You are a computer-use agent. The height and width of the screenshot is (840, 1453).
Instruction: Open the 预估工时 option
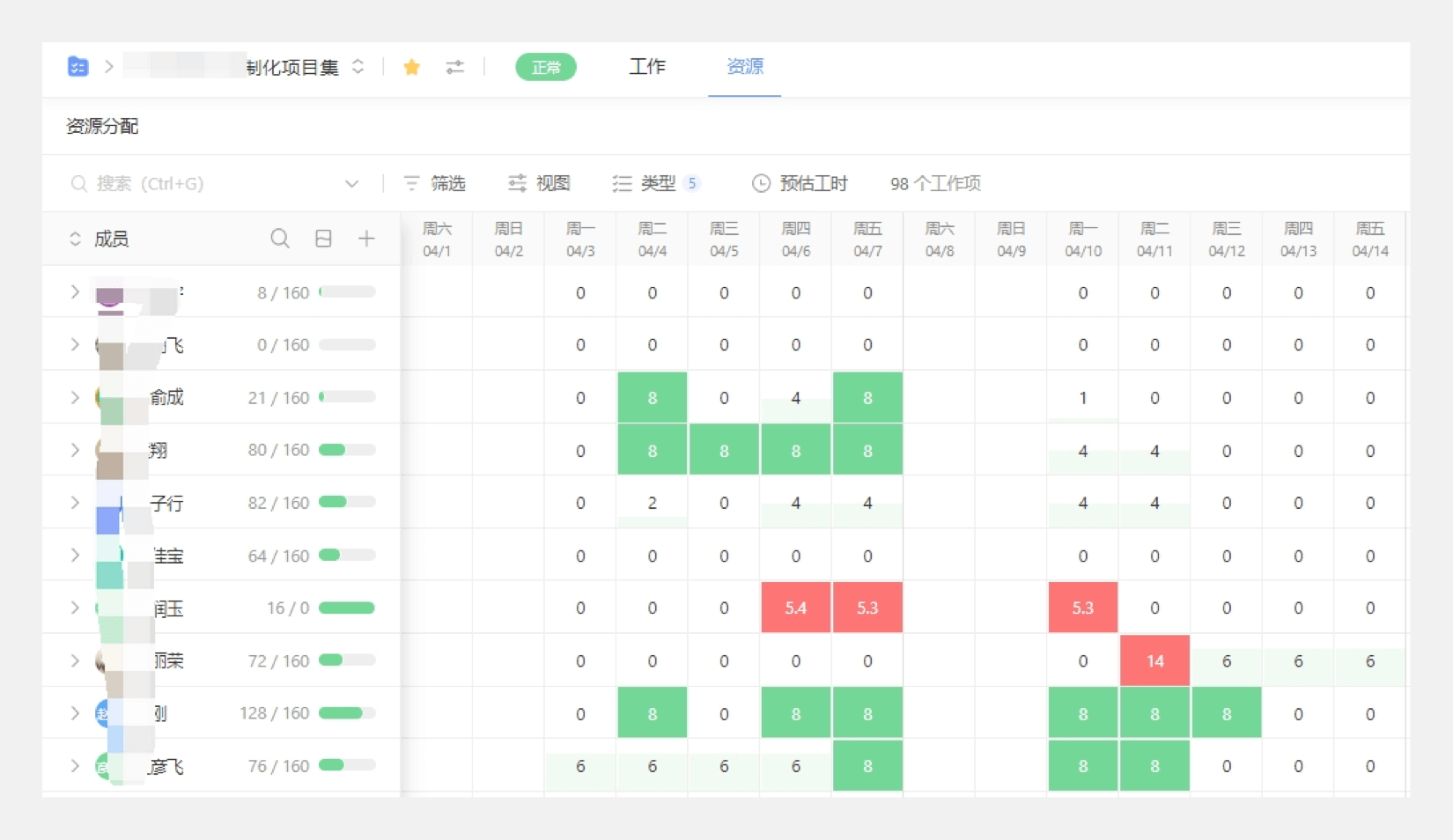(800, 183)
